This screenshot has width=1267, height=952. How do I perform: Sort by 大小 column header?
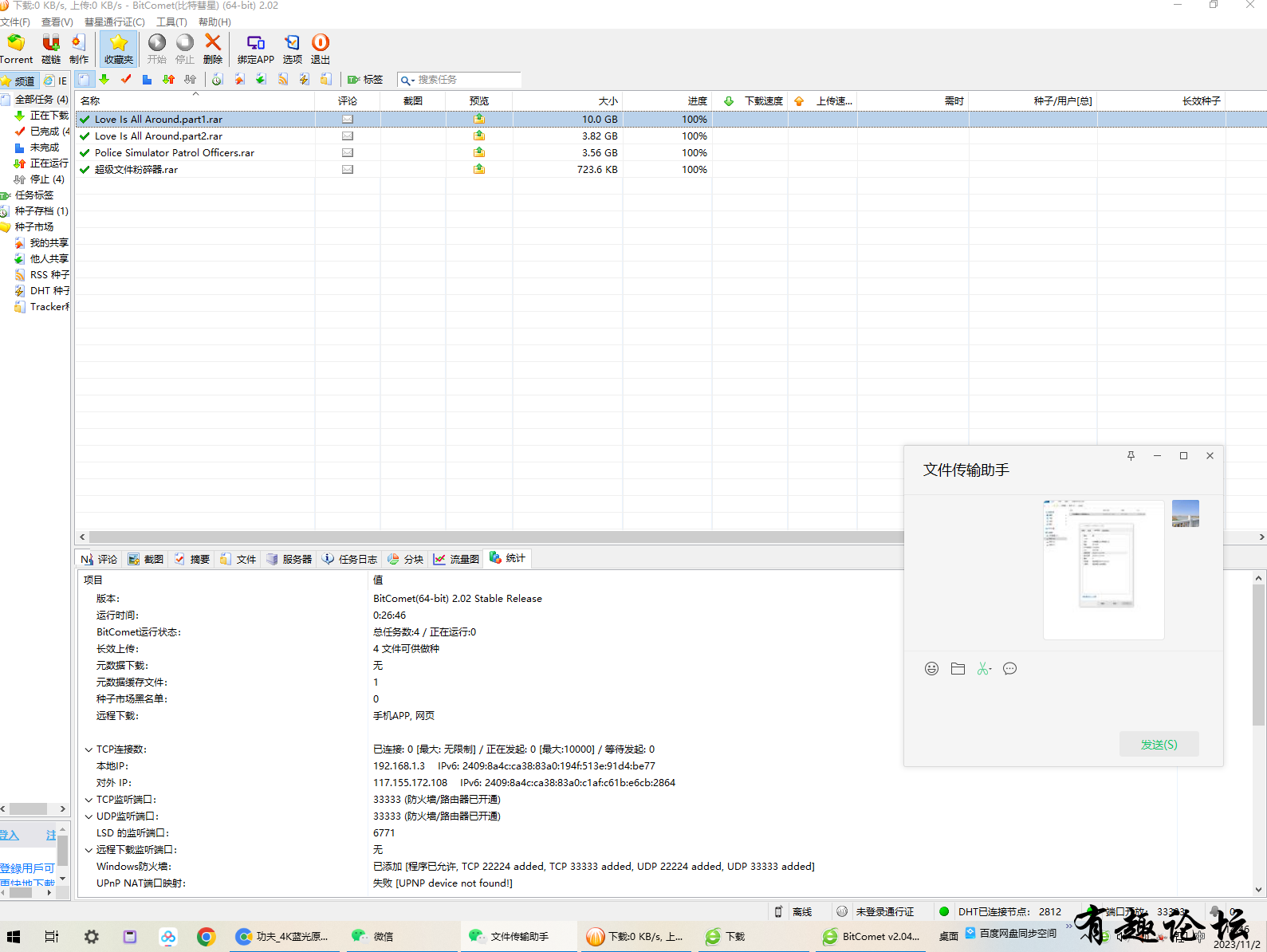[x=567, y=101]
